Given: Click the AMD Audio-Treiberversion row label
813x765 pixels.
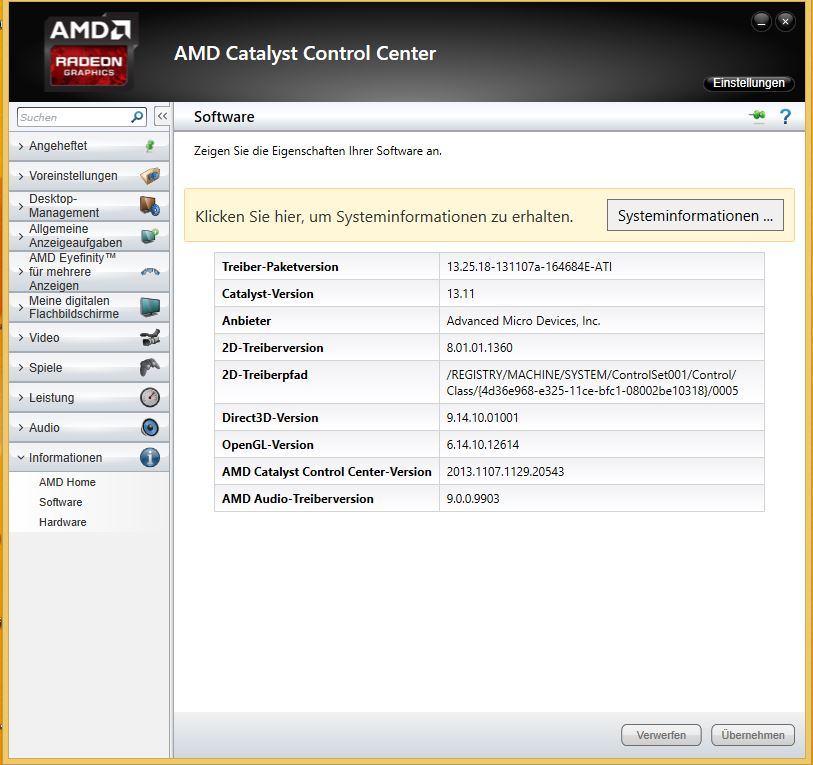Looking at the screenshot, I should pyautogui.click(x=298, y=498).
